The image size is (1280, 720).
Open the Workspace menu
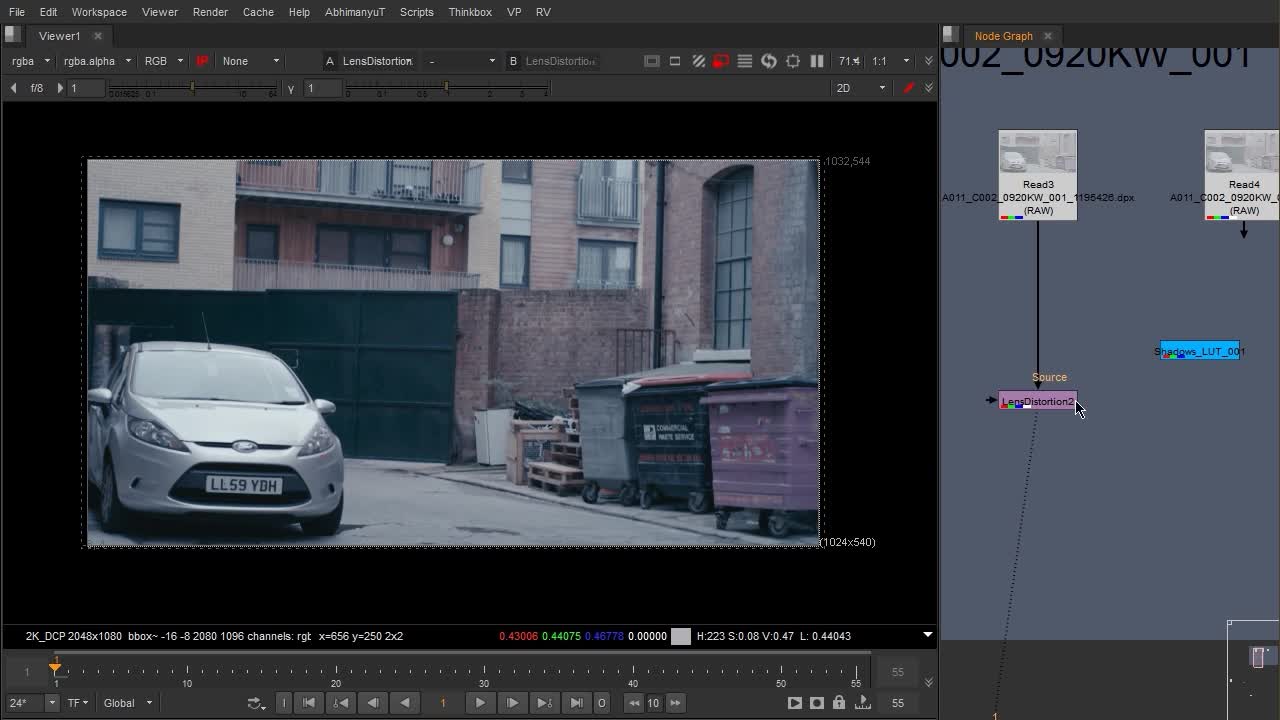point(99,12)
